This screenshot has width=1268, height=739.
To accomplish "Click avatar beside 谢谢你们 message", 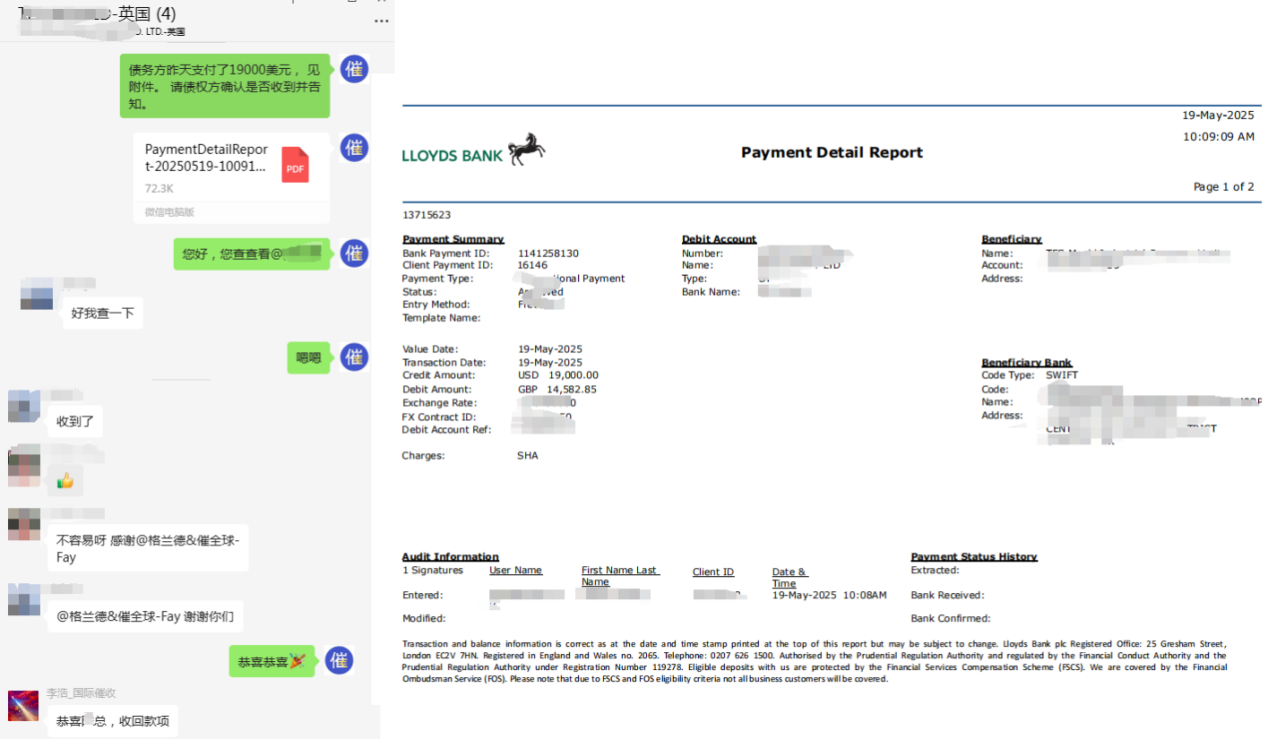I will pyautogui.click(x=24, y=600).
